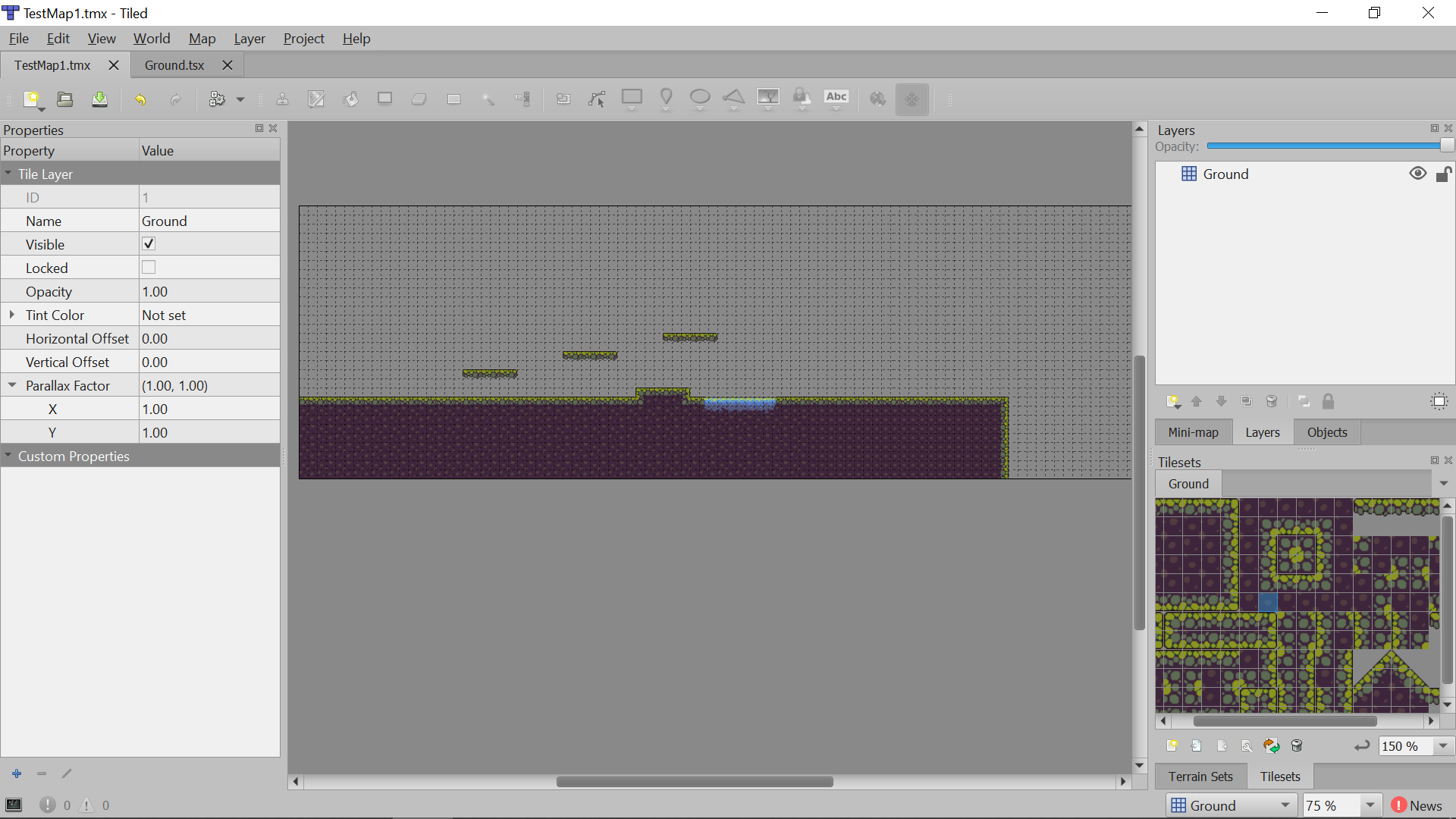Open the Map menu
This screenshot has width=1456, height=819.
[202, 39]
